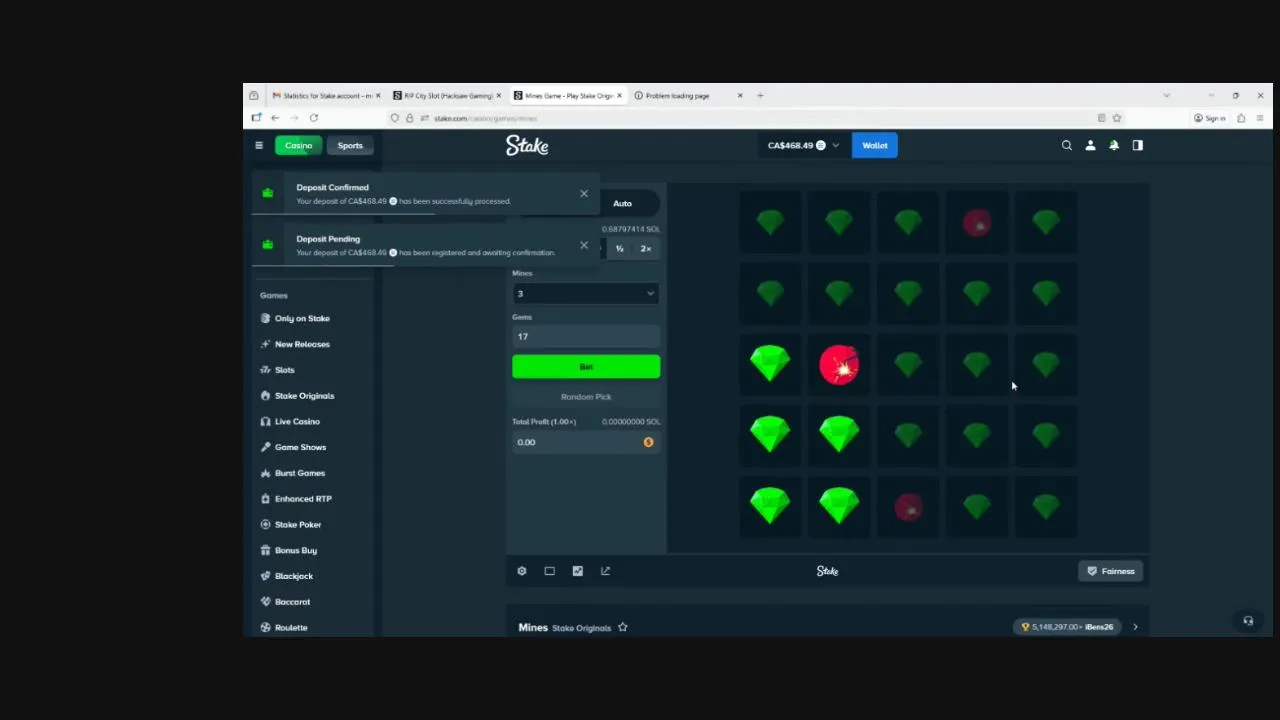The height and width of the screenshot is (720, 1280).
Task: Open Roulette in sidebar
Action: click(291, 628)
